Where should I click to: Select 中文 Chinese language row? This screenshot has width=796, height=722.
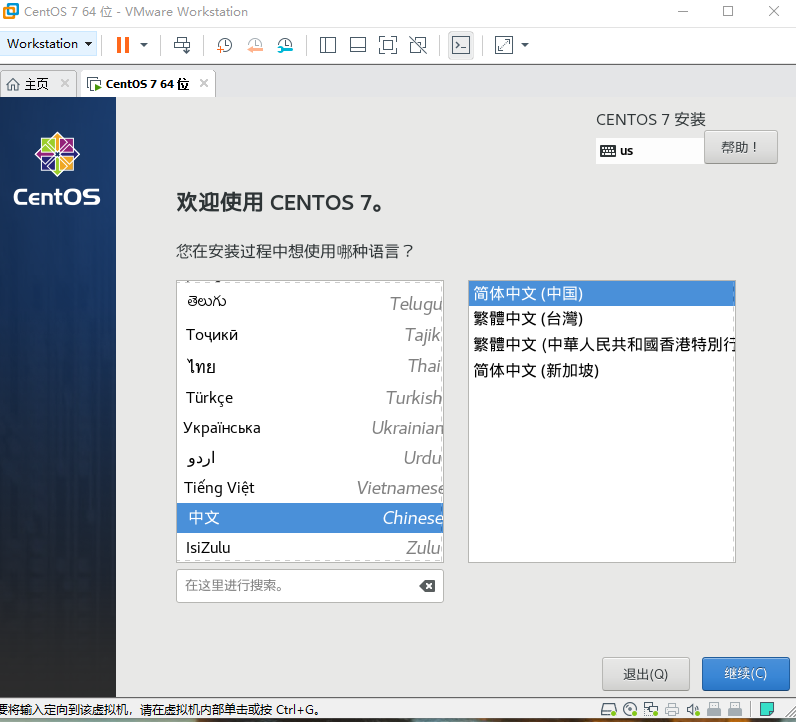pos(310,518)
